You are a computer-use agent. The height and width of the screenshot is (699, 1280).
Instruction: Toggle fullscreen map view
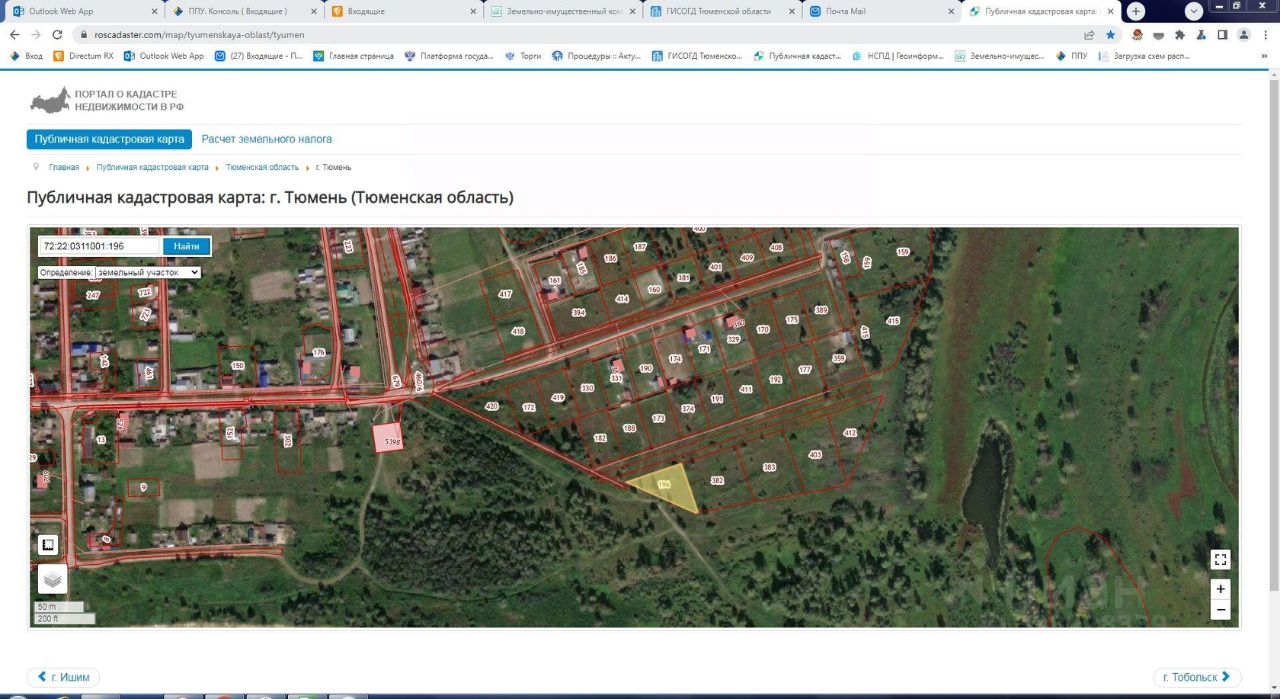click(1220, 559)
